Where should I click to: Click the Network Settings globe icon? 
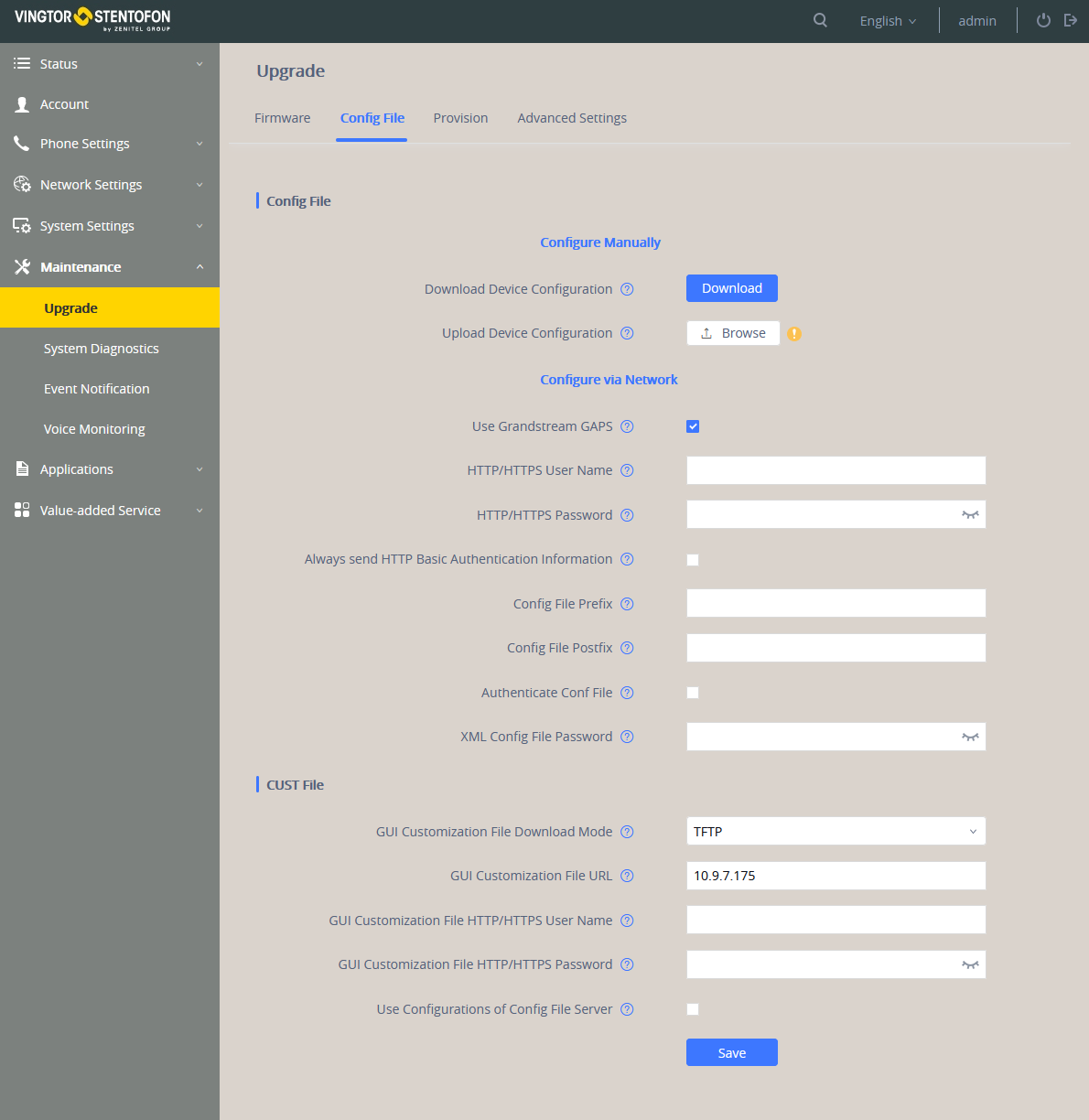click(x=22, y=184)
